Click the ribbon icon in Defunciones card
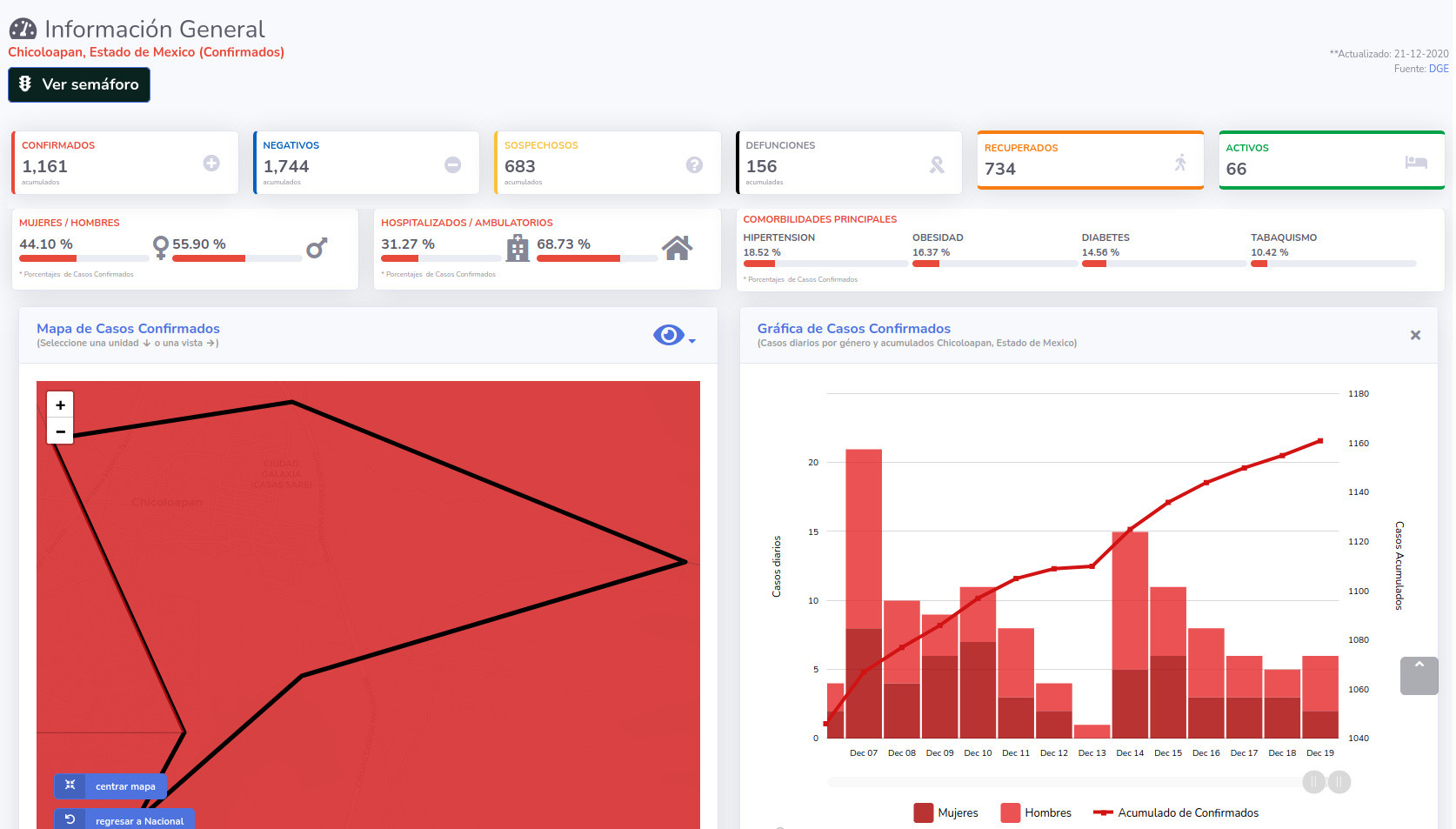Image resolution: width=1456 pixels, height=829 pixels. click(937, 164)
